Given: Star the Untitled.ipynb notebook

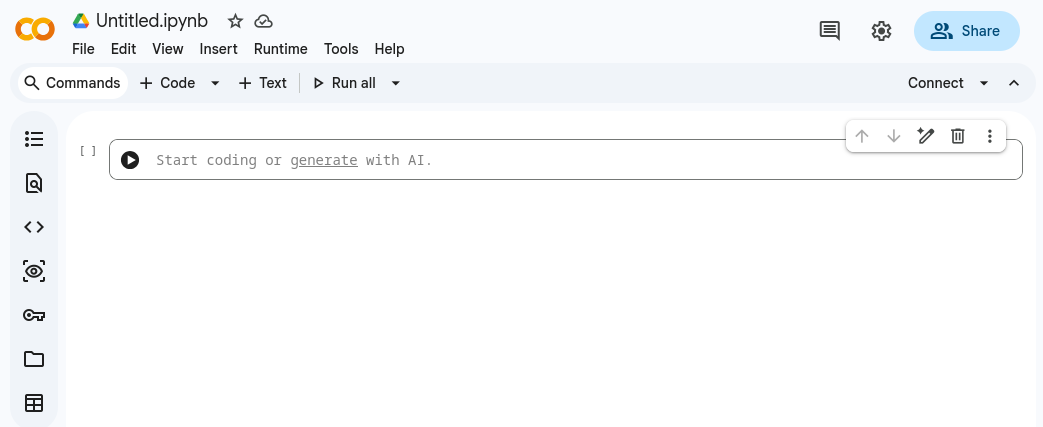Looking at the screenshot, I should pyautogui.click(x=235, y=21).
